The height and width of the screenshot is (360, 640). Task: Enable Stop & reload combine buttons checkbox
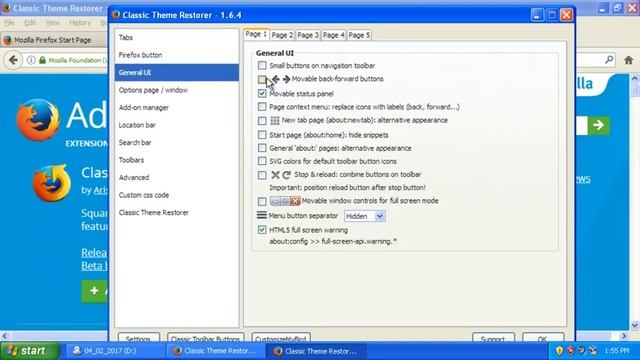click(262, 175)
